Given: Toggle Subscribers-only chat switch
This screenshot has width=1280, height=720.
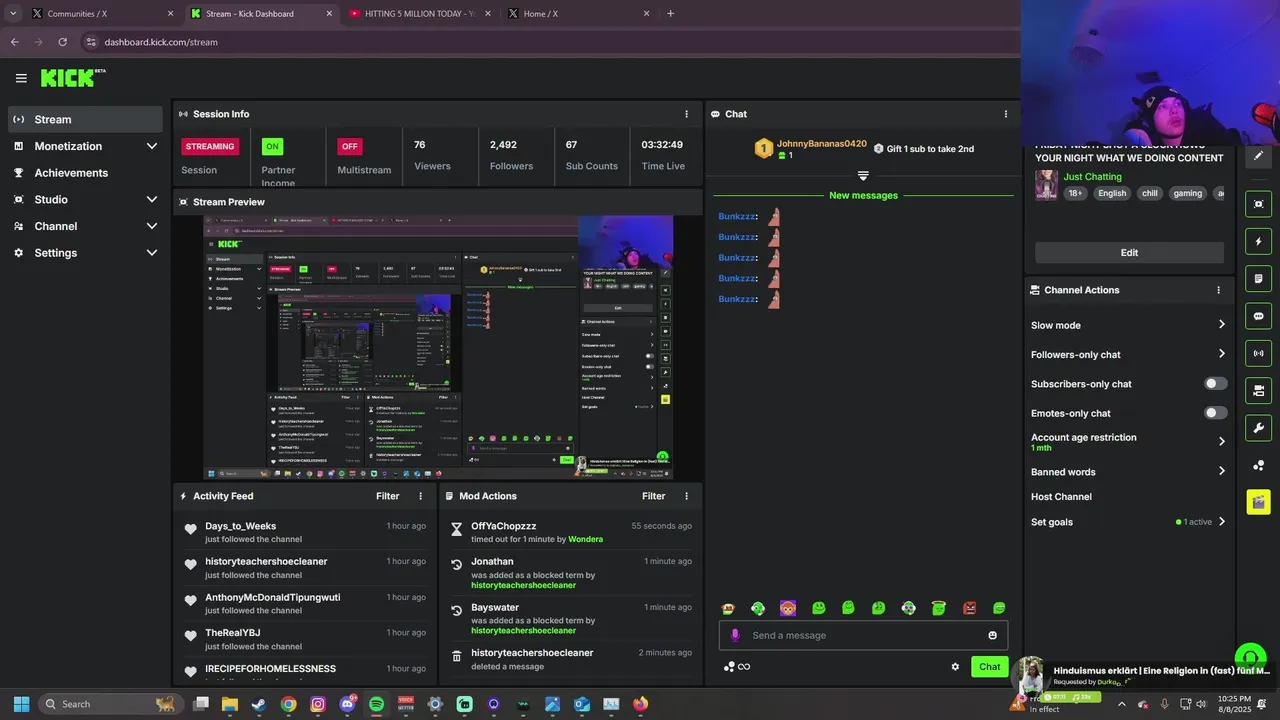Looking at the screenshot, I should coord(1215,384).
